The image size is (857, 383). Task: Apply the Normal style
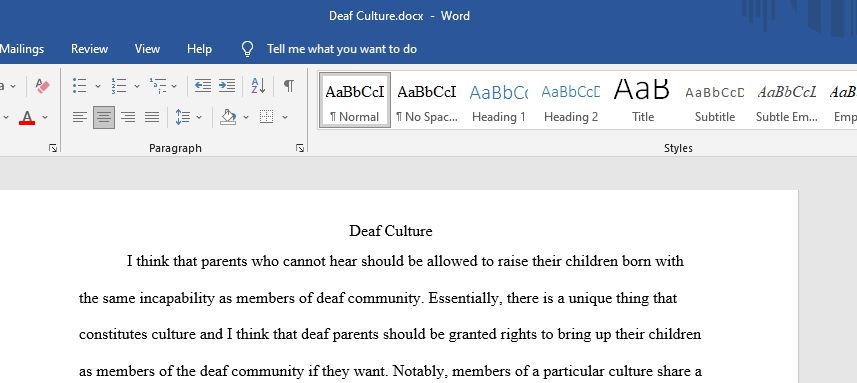[x=355, y=101]
